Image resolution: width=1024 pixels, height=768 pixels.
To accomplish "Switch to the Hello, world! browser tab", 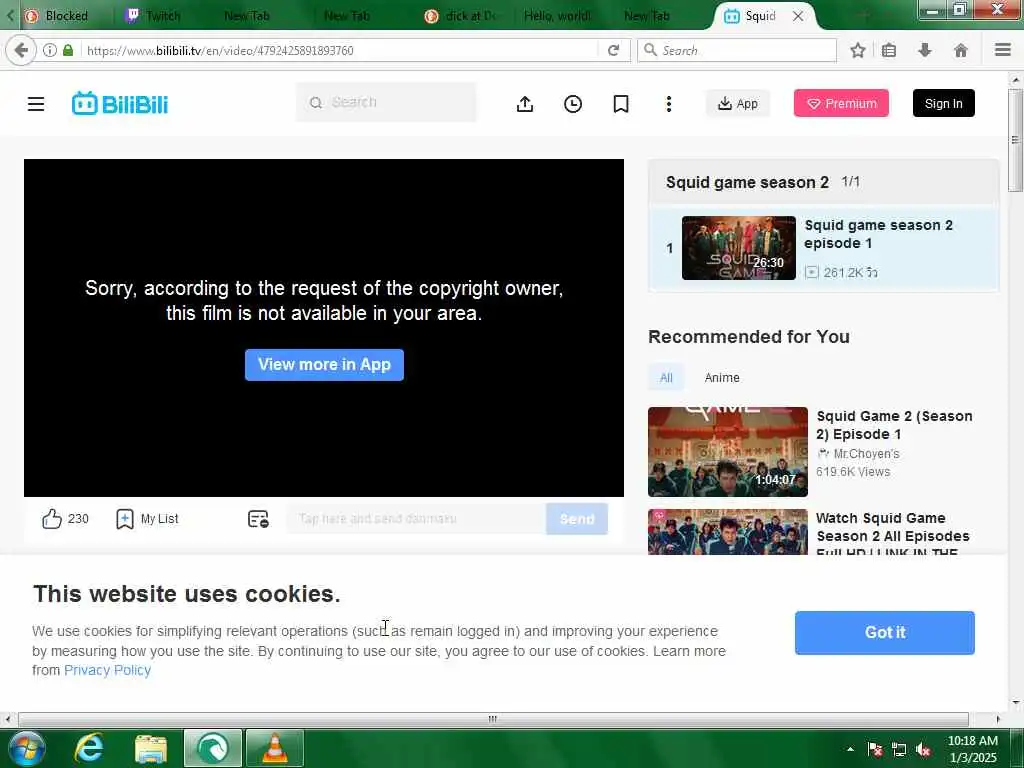I will (x=557, y=16).
